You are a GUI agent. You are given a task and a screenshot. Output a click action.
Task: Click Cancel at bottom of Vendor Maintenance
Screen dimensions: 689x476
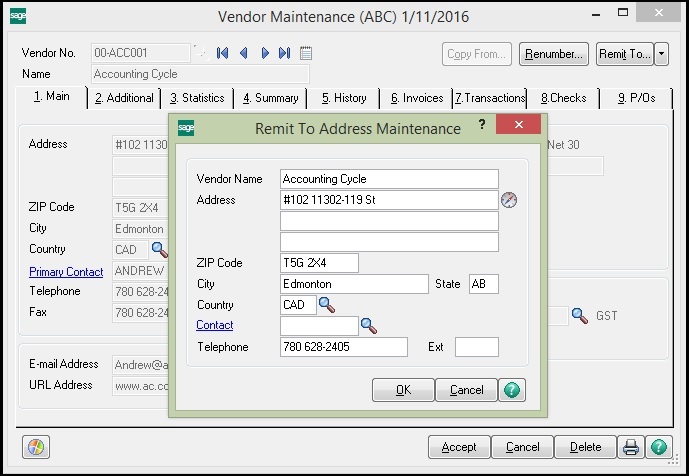(522, 447)
